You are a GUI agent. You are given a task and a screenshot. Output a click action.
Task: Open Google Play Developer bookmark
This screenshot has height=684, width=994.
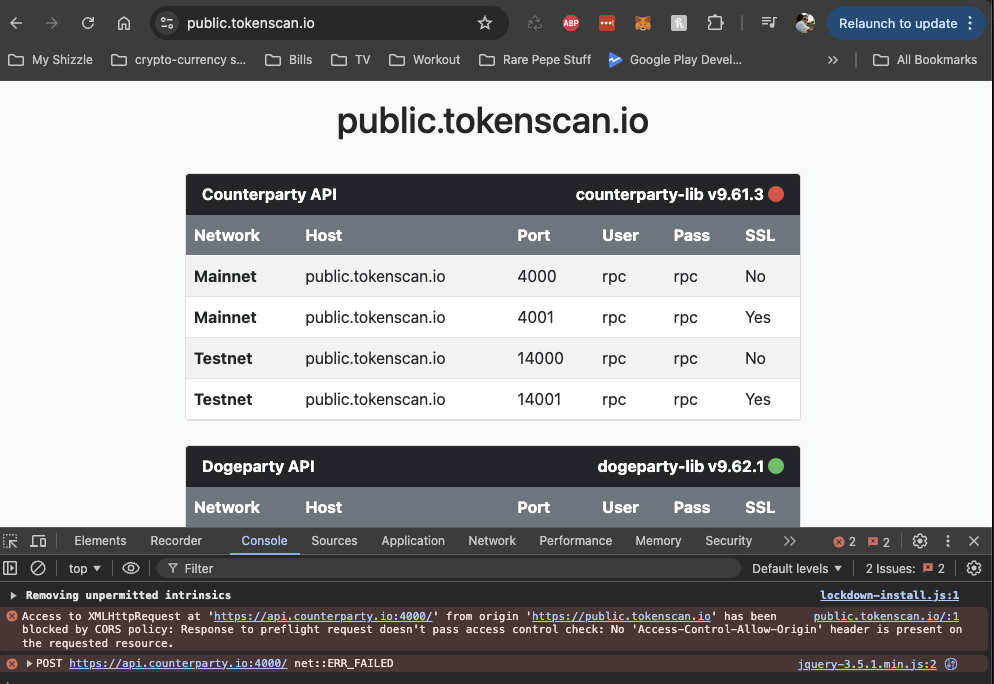click(x=675, y=60)
